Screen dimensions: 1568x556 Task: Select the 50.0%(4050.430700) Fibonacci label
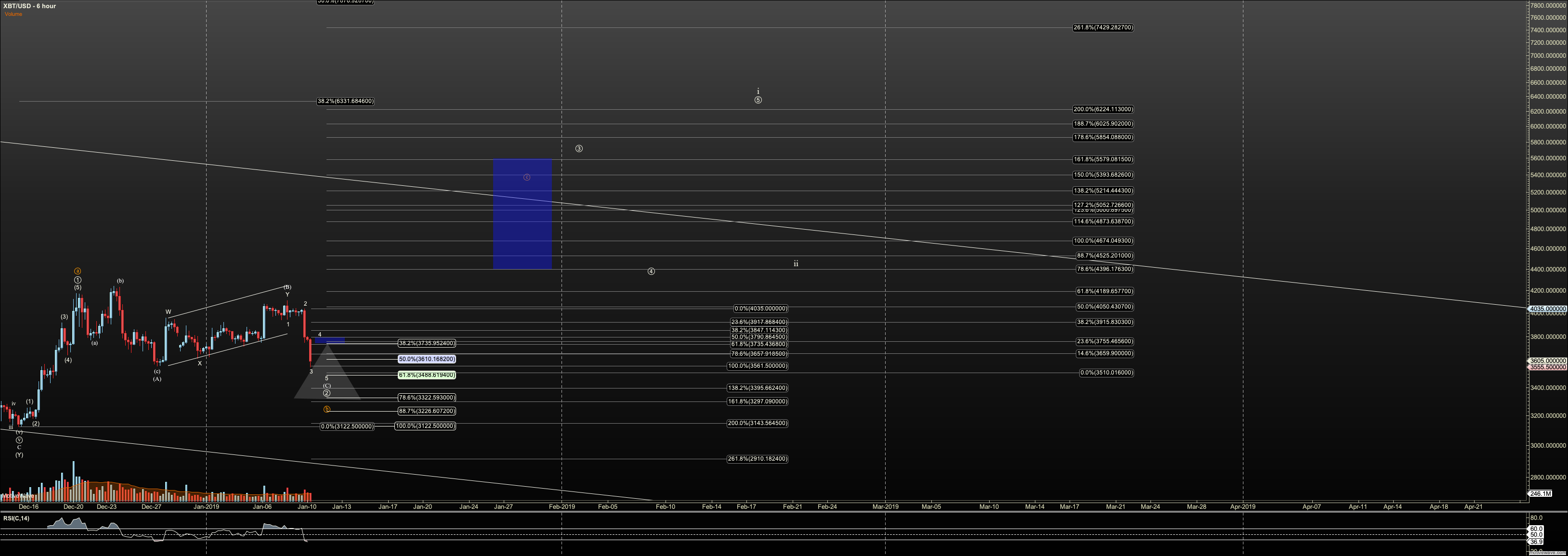tap(1105, 307)
